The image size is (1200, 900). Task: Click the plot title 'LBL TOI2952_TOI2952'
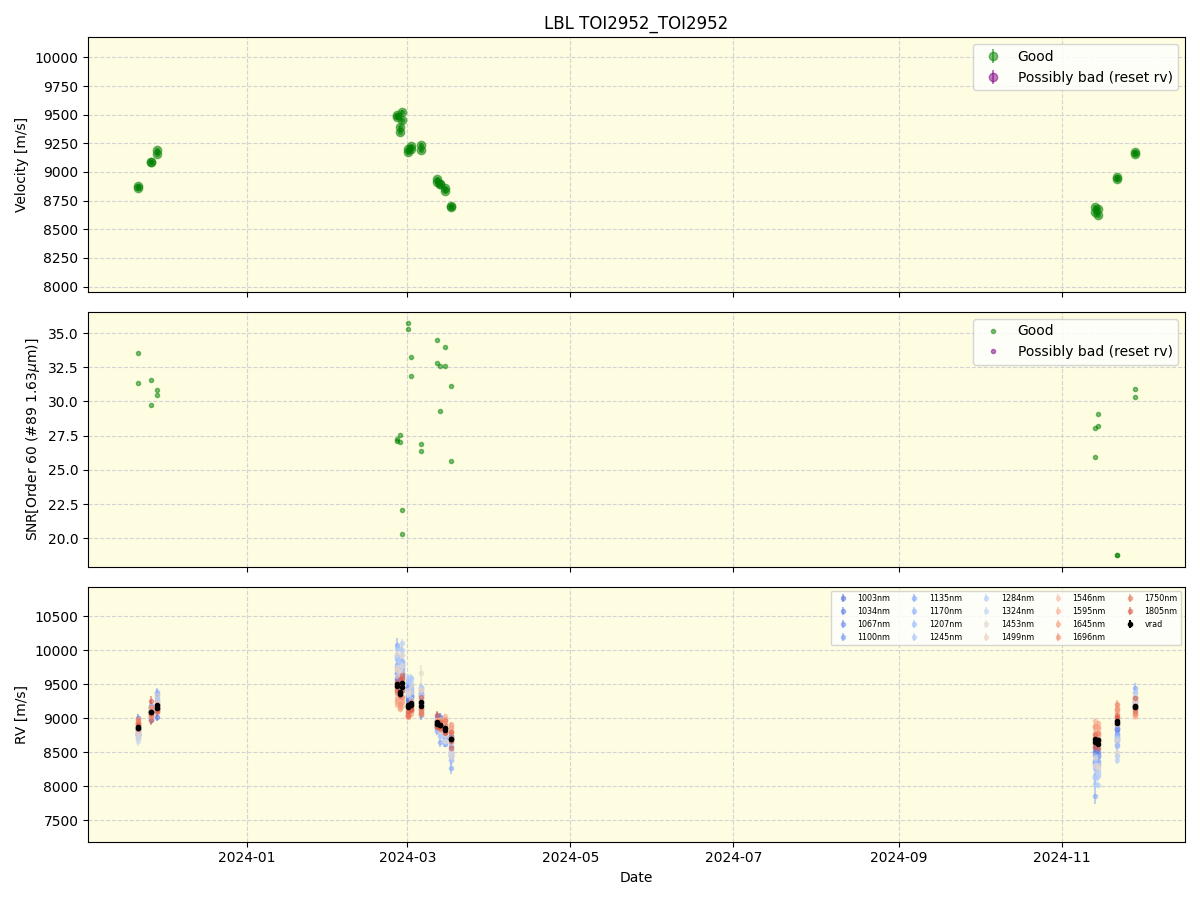[x=636, y=23]
